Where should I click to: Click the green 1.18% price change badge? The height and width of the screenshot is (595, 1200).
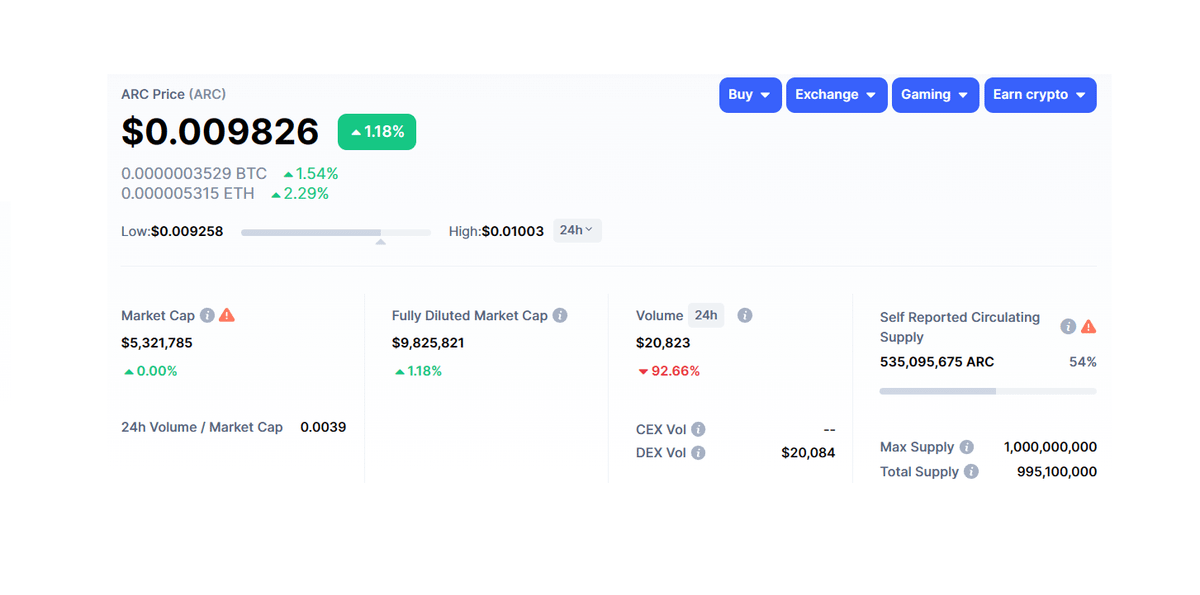pyautogui.click(x=377, y=132)
